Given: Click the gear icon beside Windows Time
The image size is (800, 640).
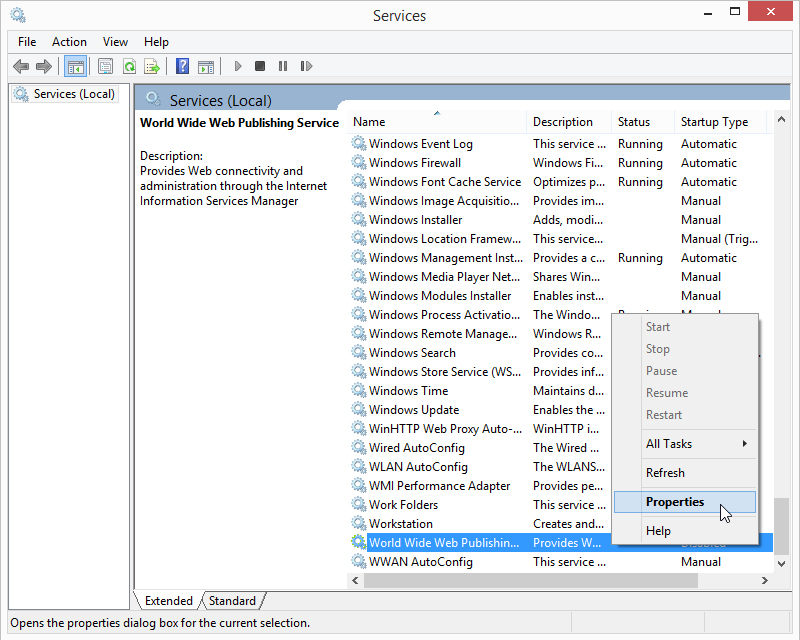Looking at the screenshot, I should [x=359, y=390].
